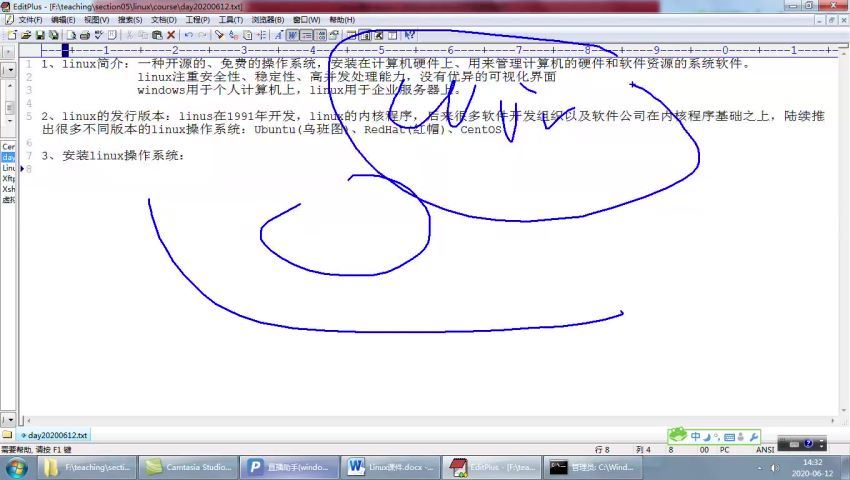Screen dimensions: 850x480
Task: Open Replace dialog from toolbar
Action: click(234, 35)
